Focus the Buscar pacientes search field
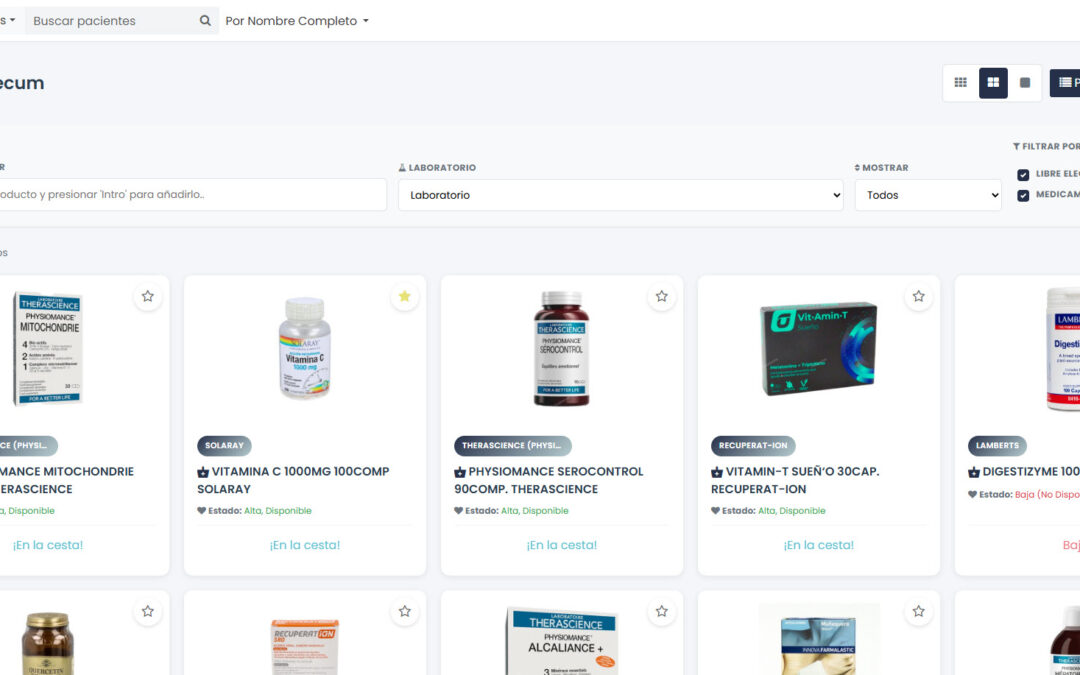Image resolution: width=1080 pixels, height=675 pixels. 113,21
